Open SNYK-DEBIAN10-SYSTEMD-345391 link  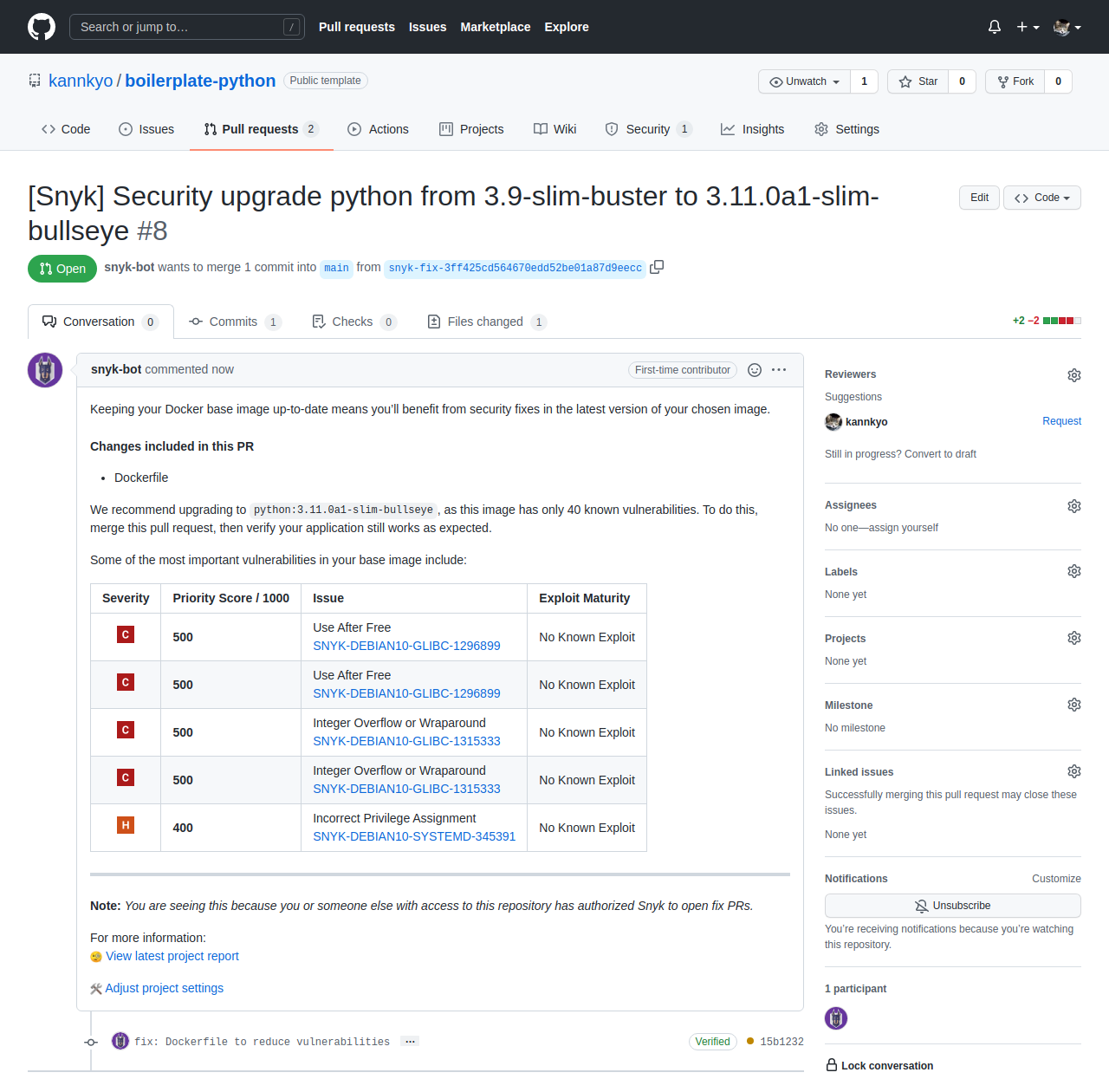(x=414, y=836)
